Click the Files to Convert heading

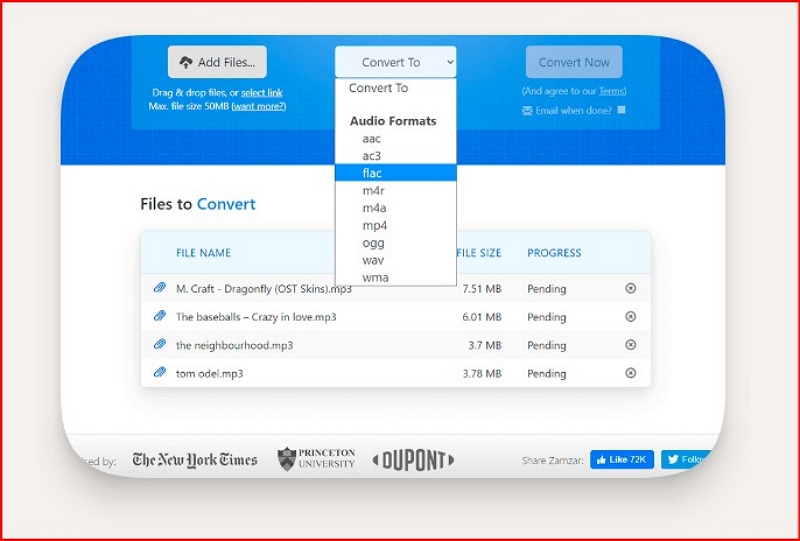(x=198, y=204)
